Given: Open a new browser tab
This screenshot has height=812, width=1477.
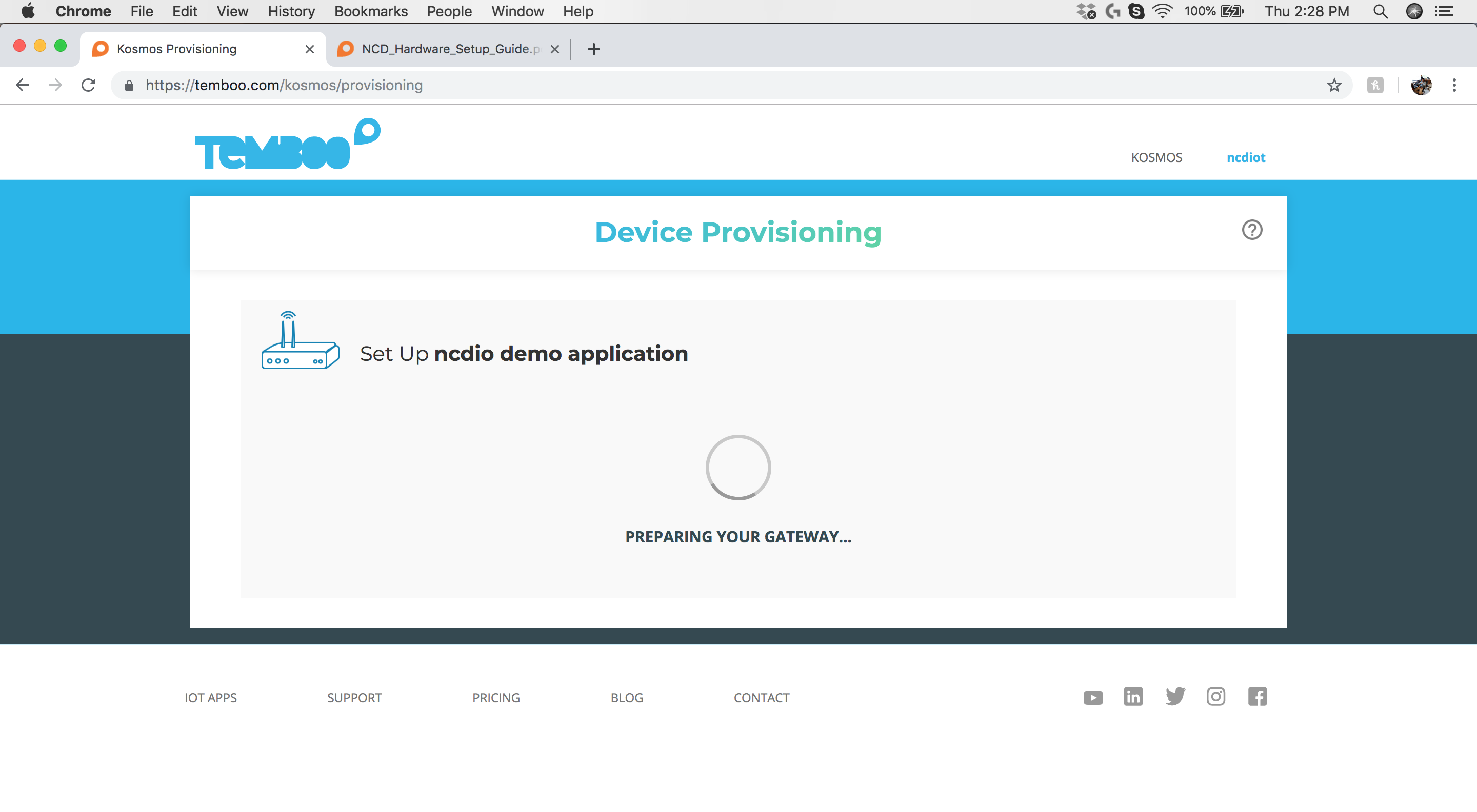Looking at the screenshot, I should point(593,49).
